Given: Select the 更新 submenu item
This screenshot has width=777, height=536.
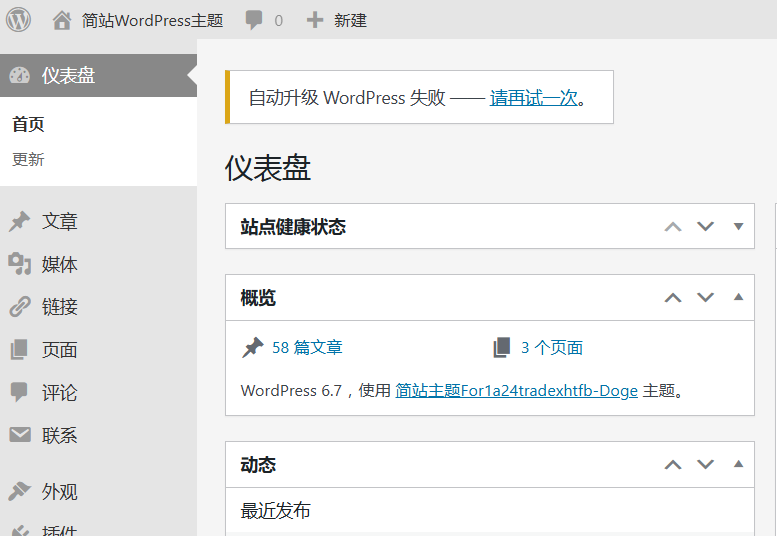Looking at the screenshot, I should [28, 159].
